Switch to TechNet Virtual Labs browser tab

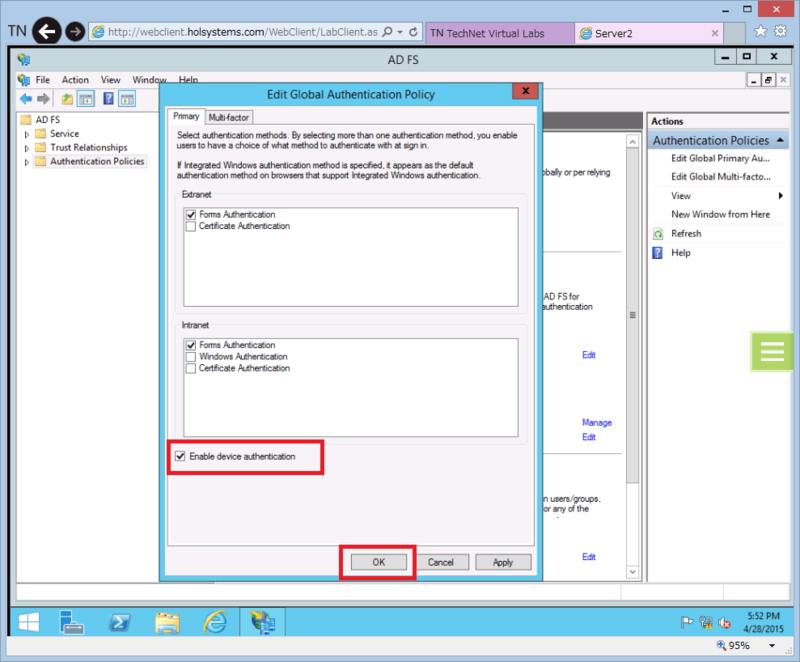499,33
